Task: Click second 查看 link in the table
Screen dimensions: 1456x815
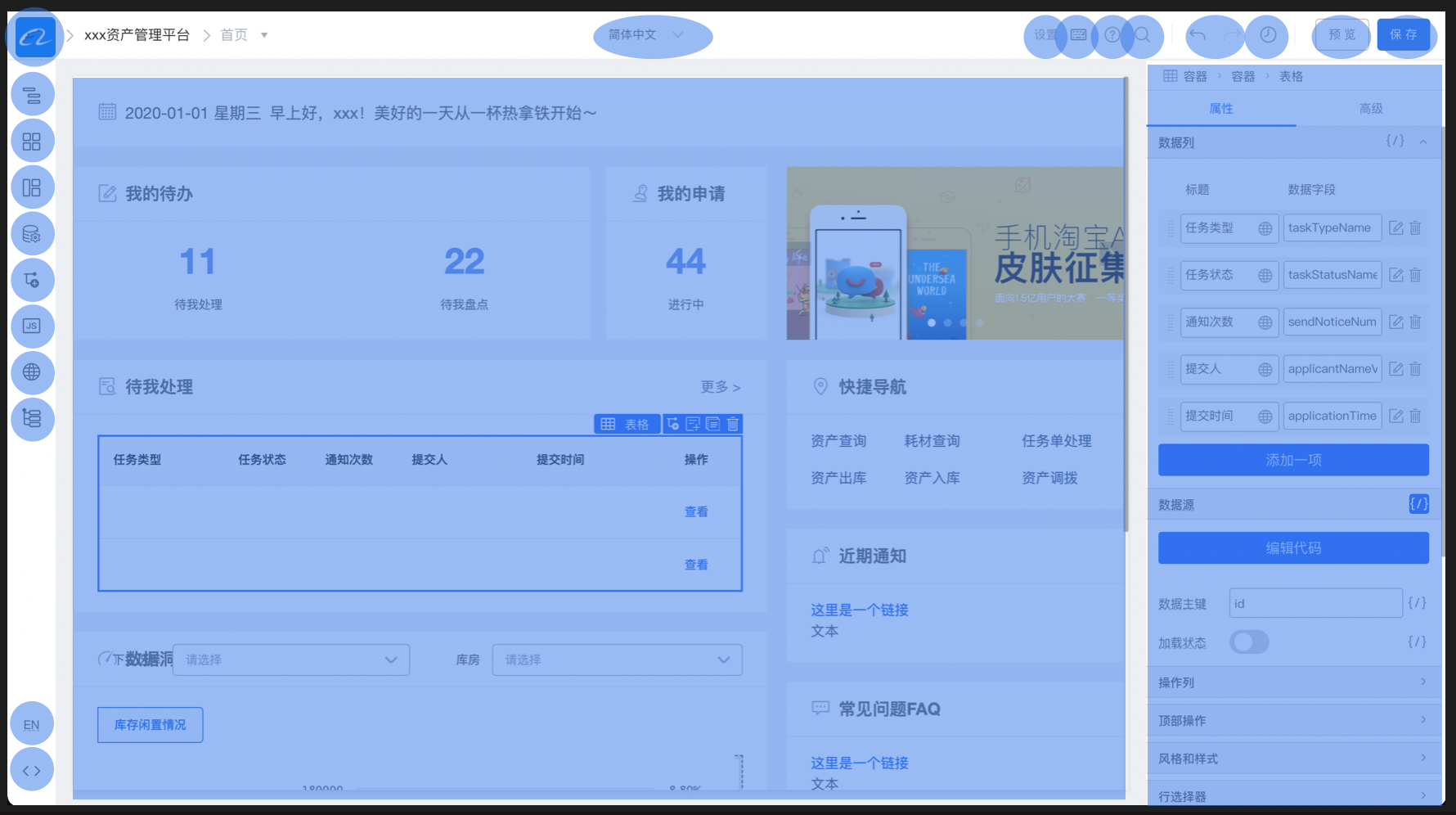Action: click(x=696, y=565)
